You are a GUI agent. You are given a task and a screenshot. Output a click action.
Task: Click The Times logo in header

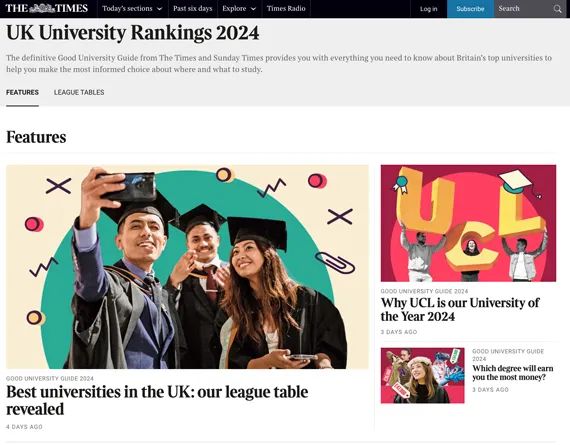(47, 8)
